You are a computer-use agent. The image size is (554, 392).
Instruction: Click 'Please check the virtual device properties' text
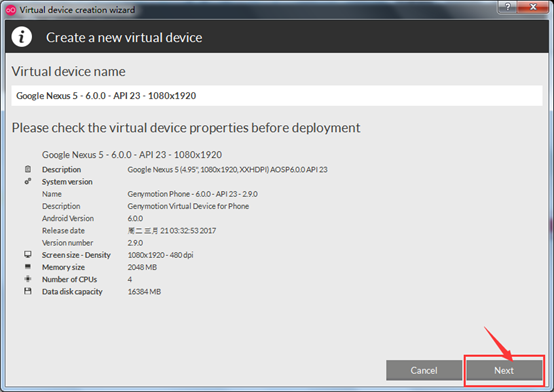(x=186, y=128)
